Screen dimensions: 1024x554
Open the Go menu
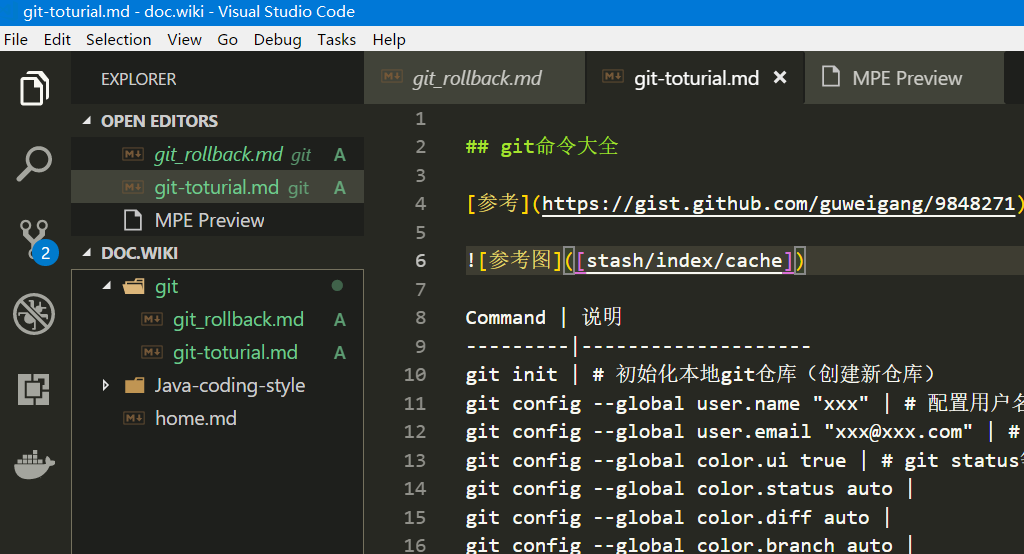[x=227, y=40]
